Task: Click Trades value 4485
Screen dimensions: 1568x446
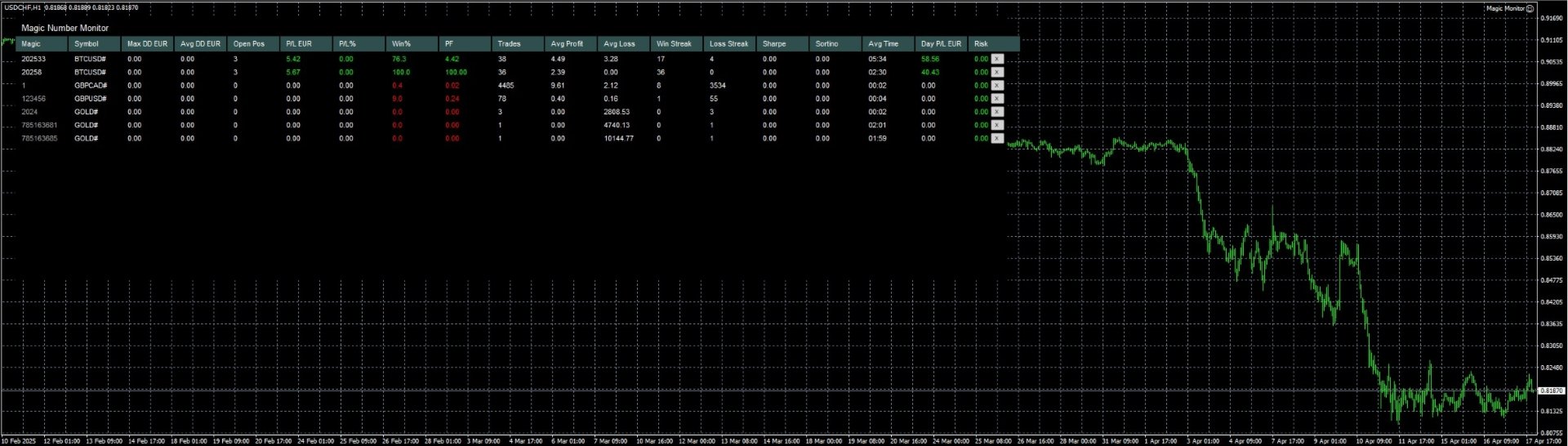Action: point(506,85)
